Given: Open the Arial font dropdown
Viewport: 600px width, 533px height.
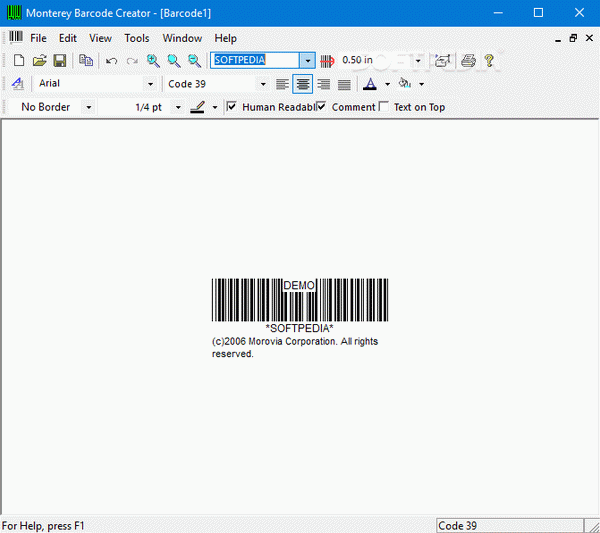Looking at the screenshot, I should 150,84.
